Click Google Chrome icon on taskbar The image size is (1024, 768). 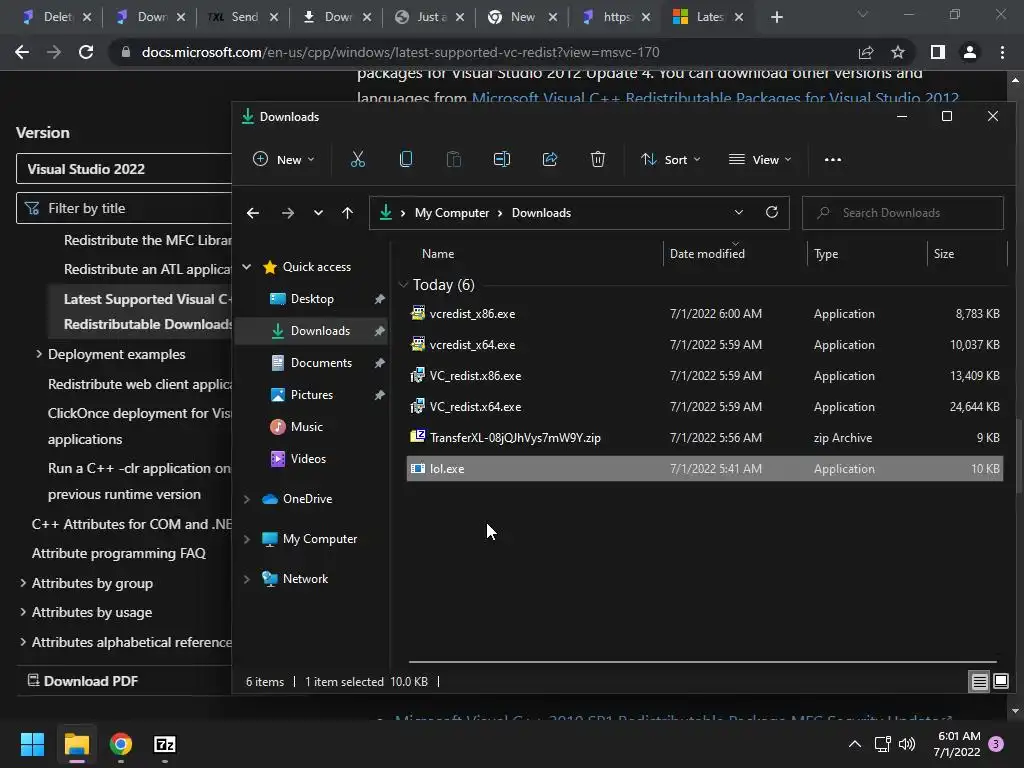coord(121,744)
